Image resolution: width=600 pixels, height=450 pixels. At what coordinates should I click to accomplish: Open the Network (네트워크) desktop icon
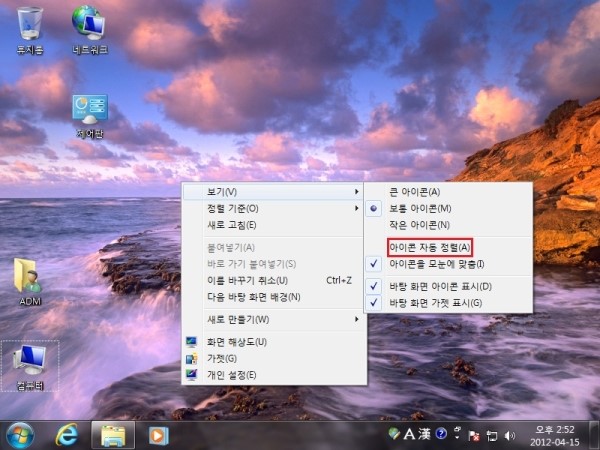click(x=90, y=25)
